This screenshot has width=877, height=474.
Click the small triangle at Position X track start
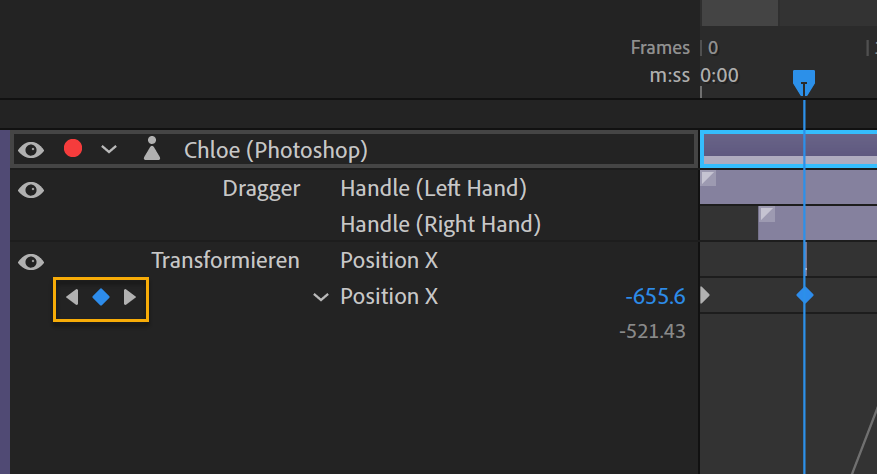(x=706, y=295)
